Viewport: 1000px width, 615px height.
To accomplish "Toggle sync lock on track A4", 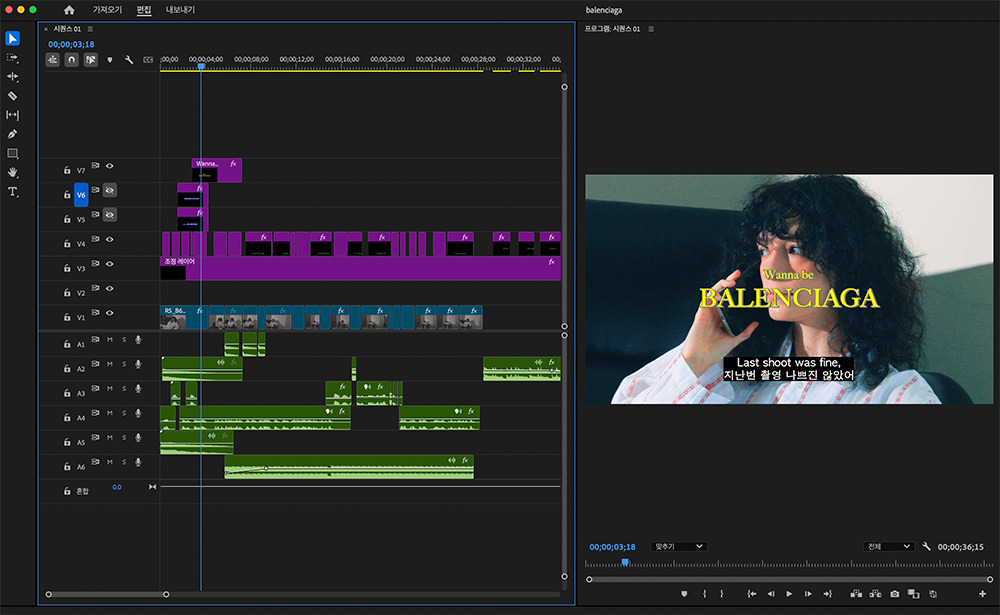I will pyautogui.click(x=95, y=413).
